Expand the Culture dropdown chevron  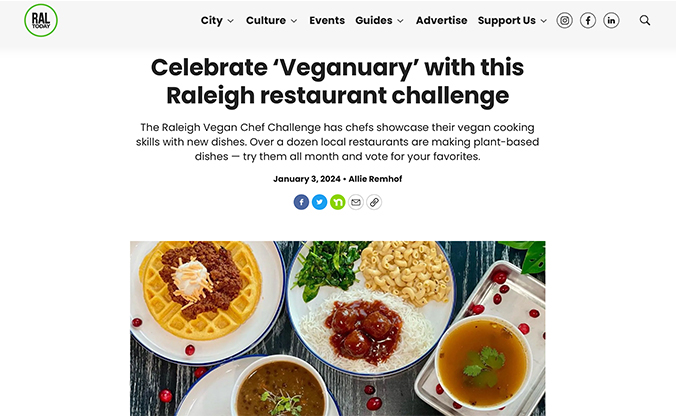[294, 21]
